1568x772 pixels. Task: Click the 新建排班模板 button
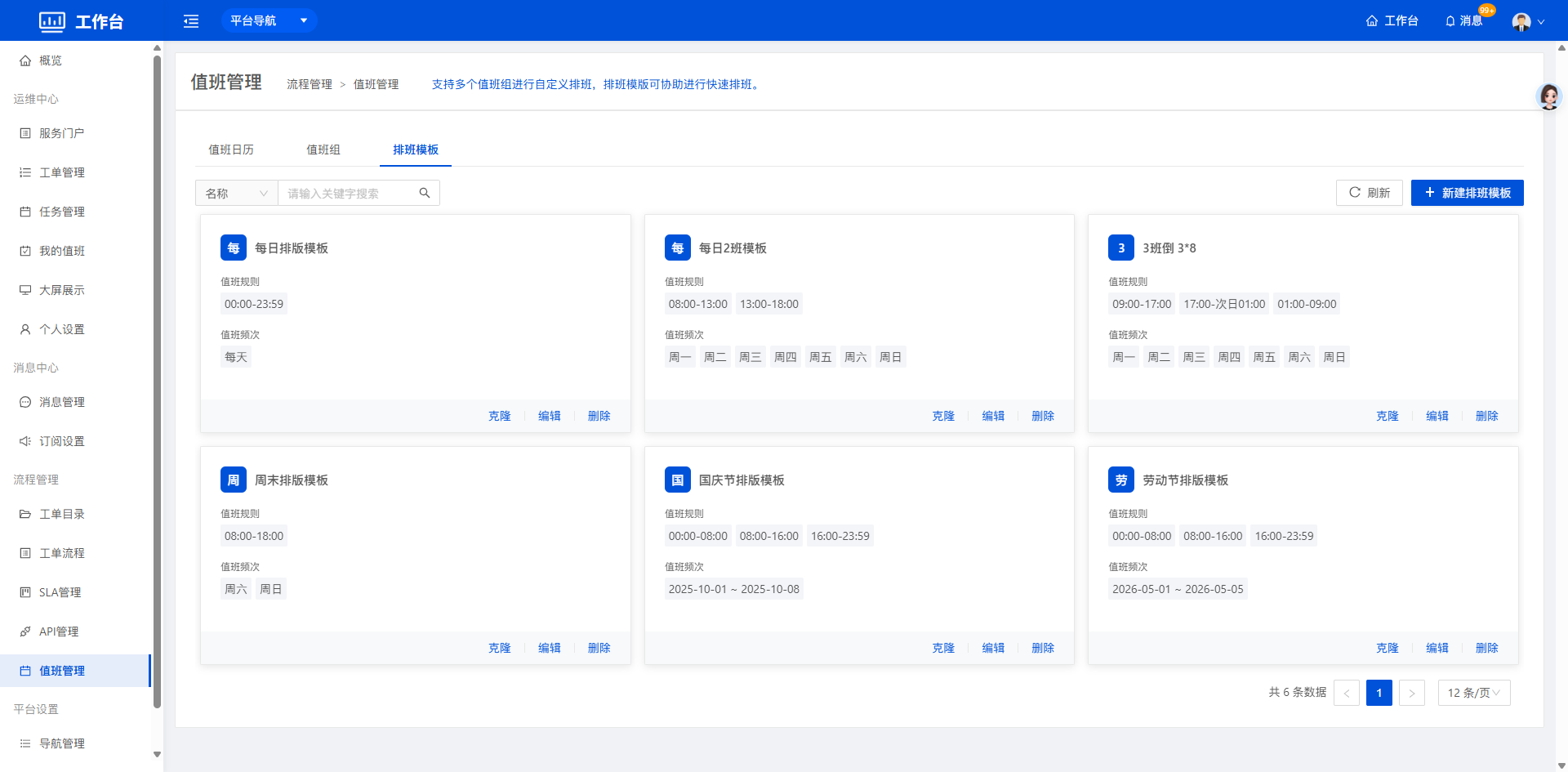click(x=1467, y=193)
